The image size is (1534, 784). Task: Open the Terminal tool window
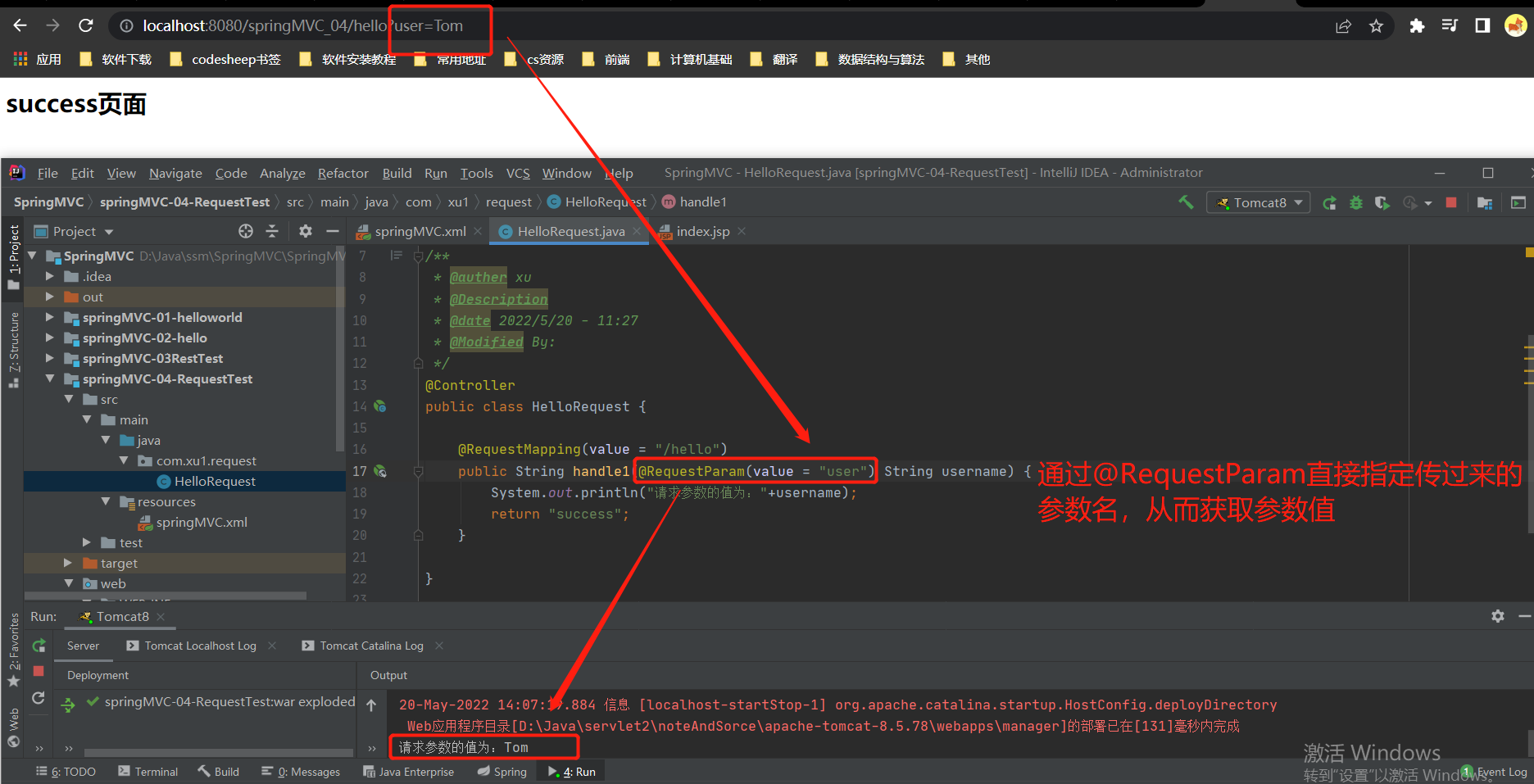(147, 772)
